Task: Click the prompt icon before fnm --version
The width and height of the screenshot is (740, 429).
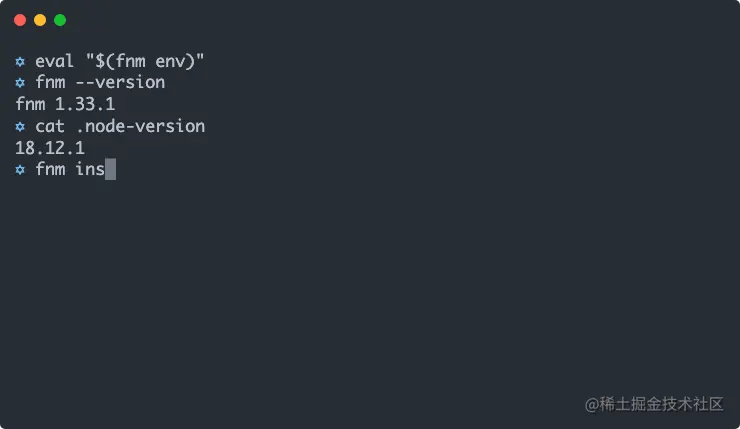Action: click(20, 83)
